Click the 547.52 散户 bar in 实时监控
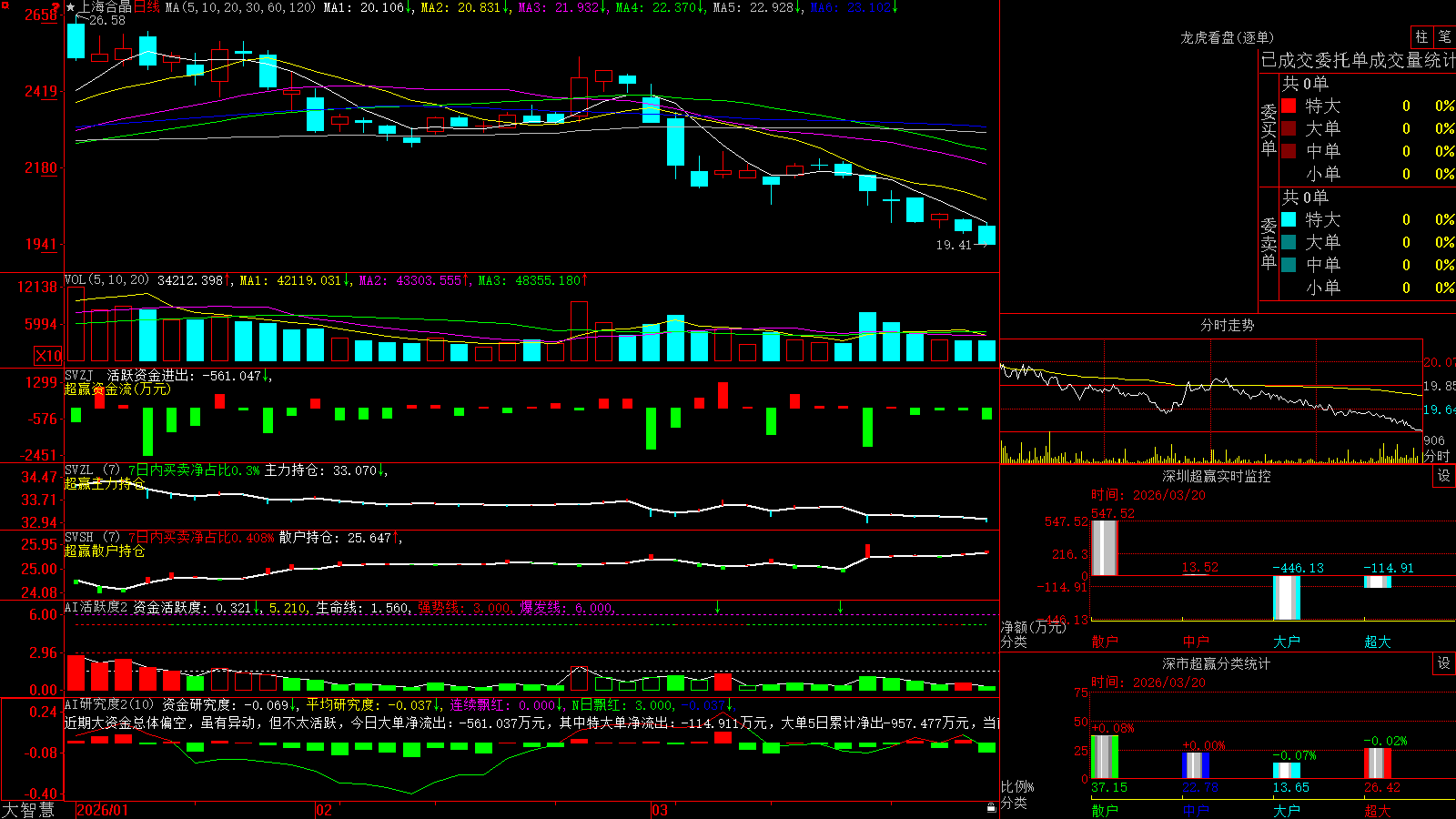Viewport: 1456px width, 819px height. (1104, 548)
